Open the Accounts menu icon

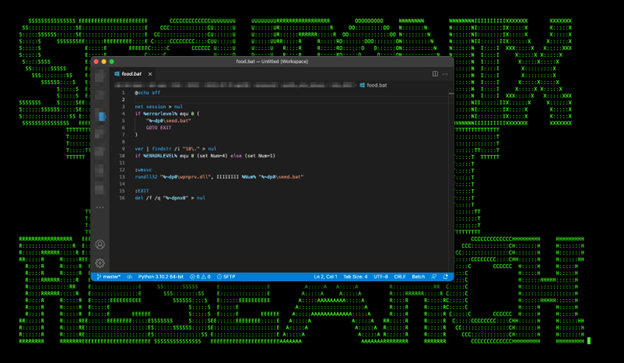pos(100,244)
